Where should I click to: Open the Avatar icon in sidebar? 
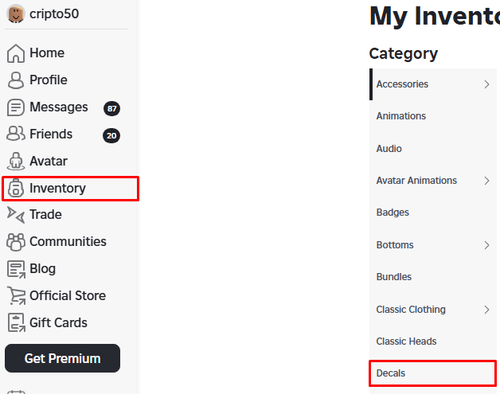tap(16, 161)
